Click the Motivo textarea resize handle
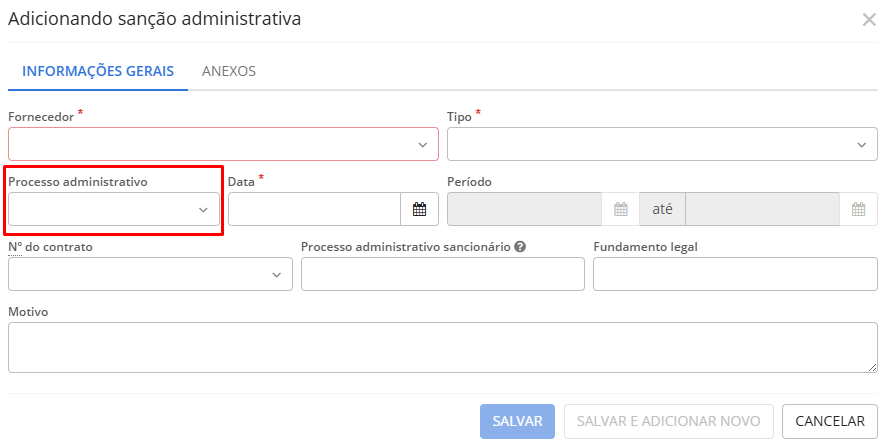The width and height of the screenshot is (885, 445). pyautogui.click(x=873, y=368)
